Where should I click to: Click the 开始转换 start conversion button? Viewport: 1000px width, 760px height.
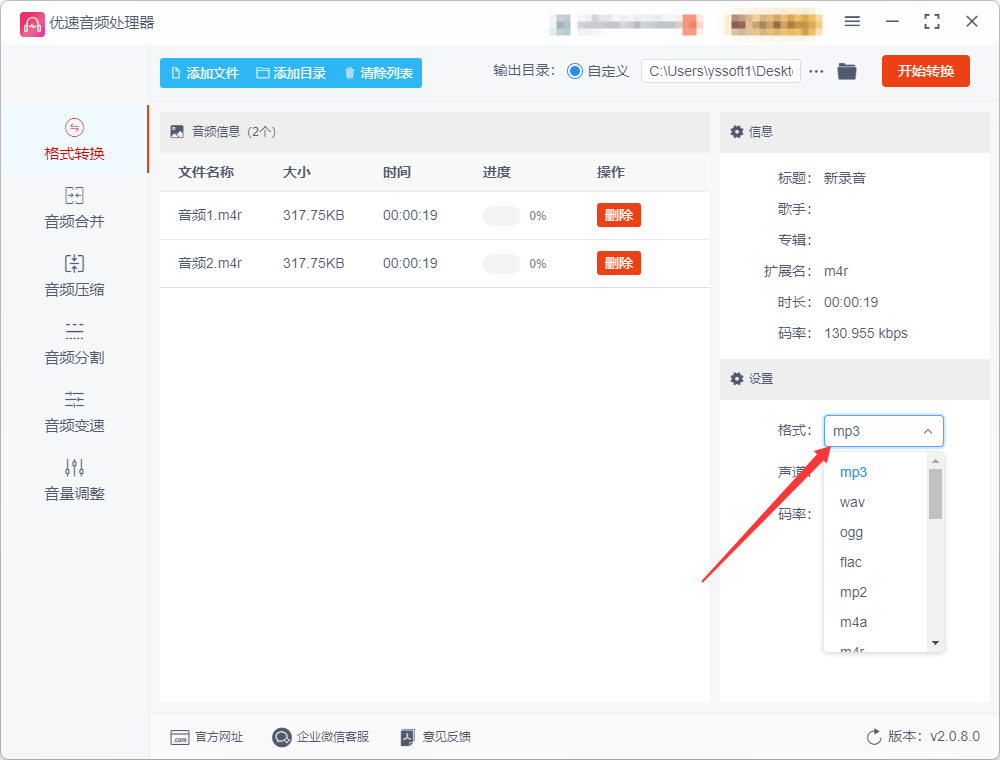(x=925, y=71)
